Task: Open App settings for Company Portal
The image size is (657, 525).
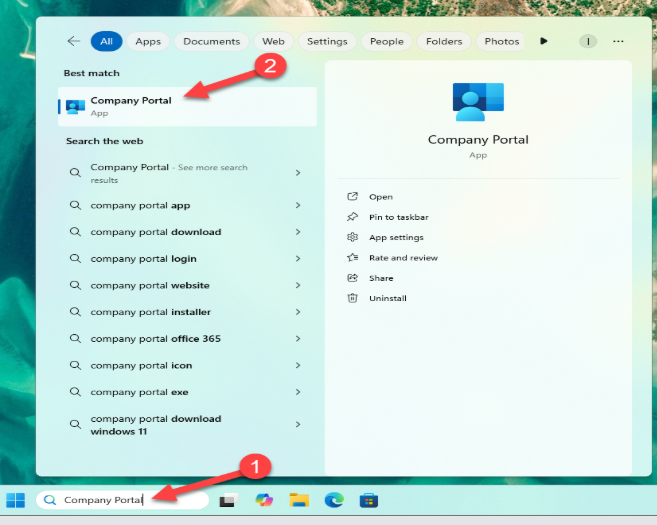Action: [396, 237]
